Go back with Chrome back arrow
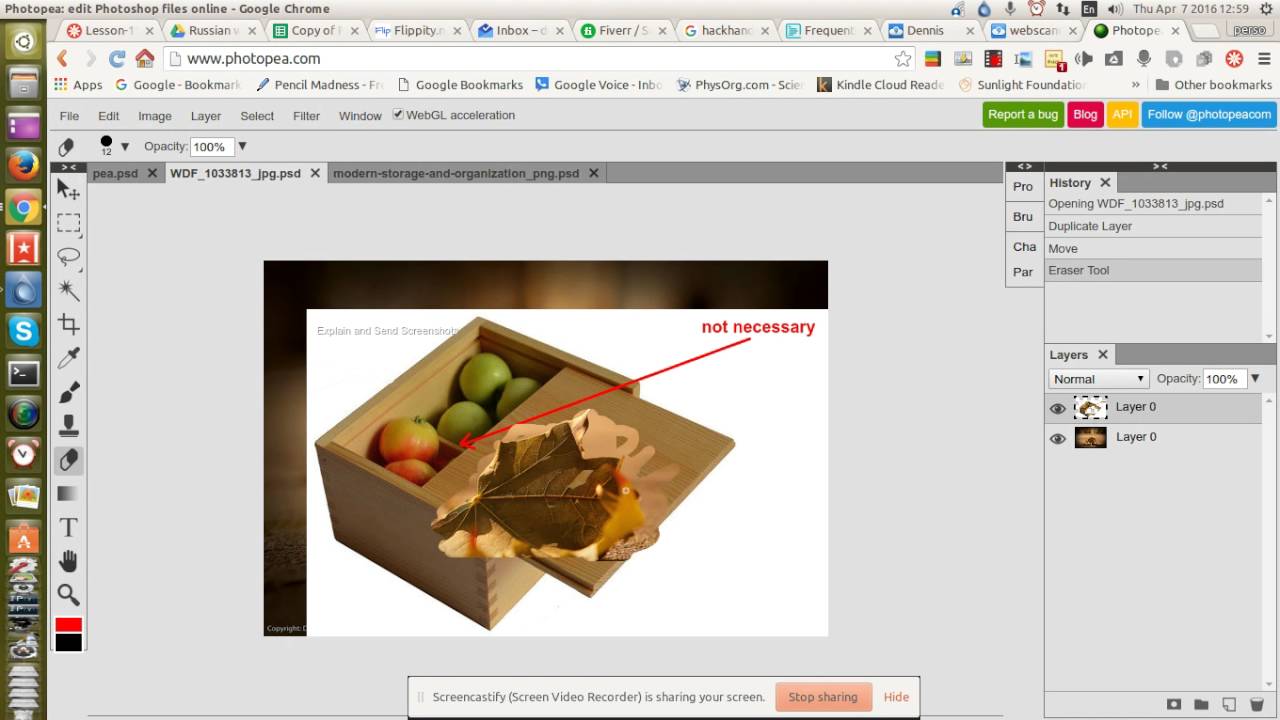Viewport: 1280px width, 720px height. [x=62, y=58]
